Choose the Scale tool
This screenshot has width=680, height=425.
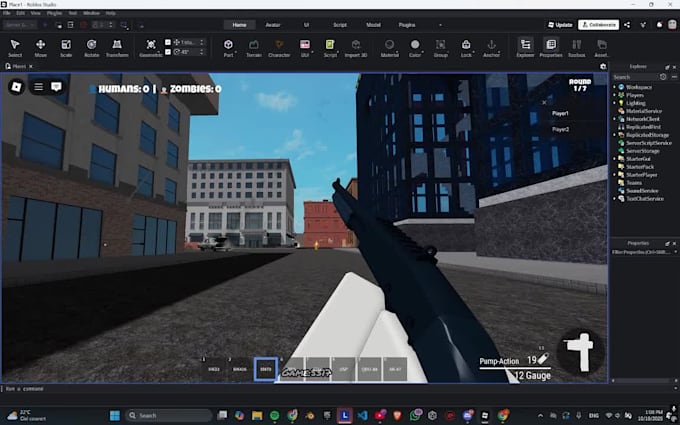pyautogui.click(x=66, y=48)
